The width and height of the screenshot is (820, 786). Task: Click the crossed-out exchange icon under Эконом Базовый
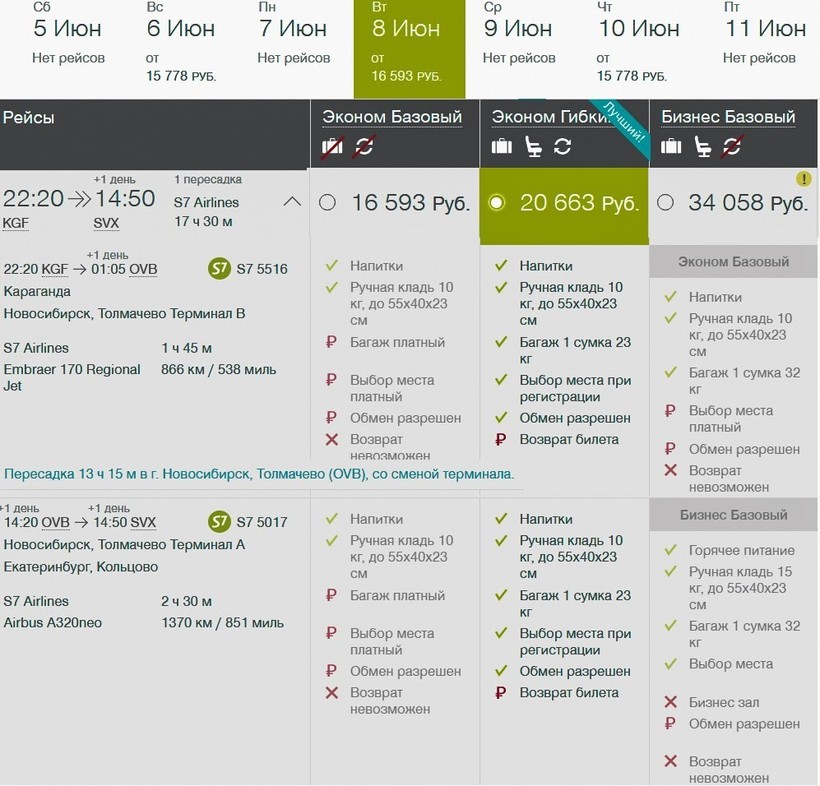tap(364, 147)
